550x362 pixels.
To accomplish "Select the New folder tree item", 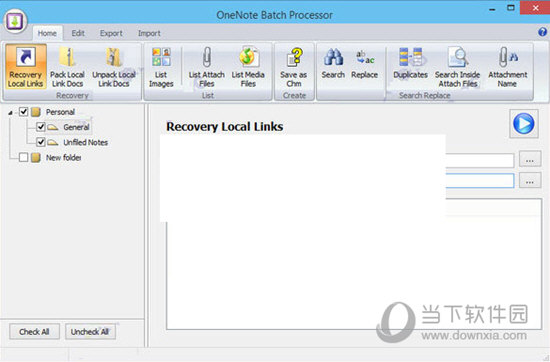I will [63, 157].
